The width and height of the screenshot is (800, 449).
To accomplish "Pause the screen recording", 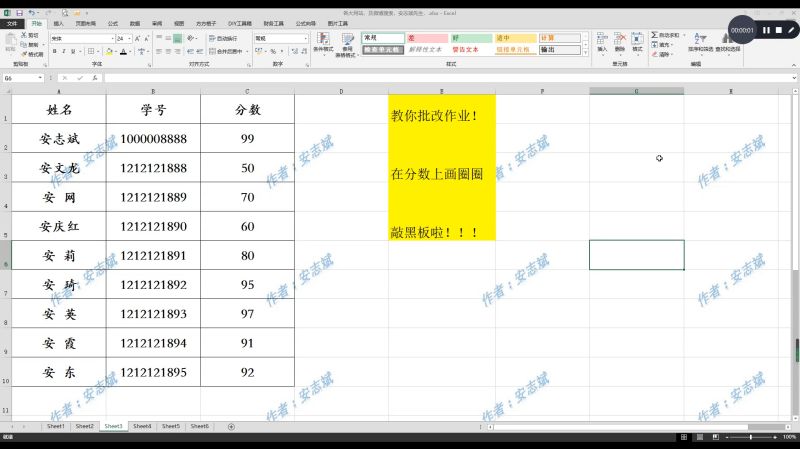I will tap(766, 30).
